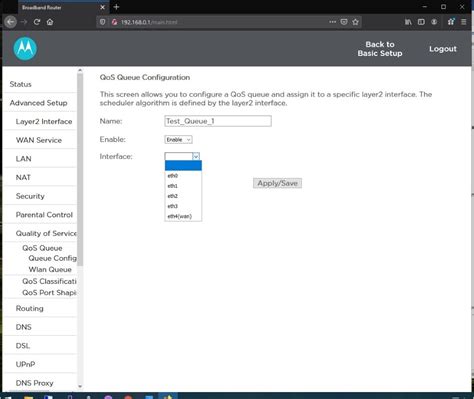Open DSL settings in sidebar

click(23, 346)
